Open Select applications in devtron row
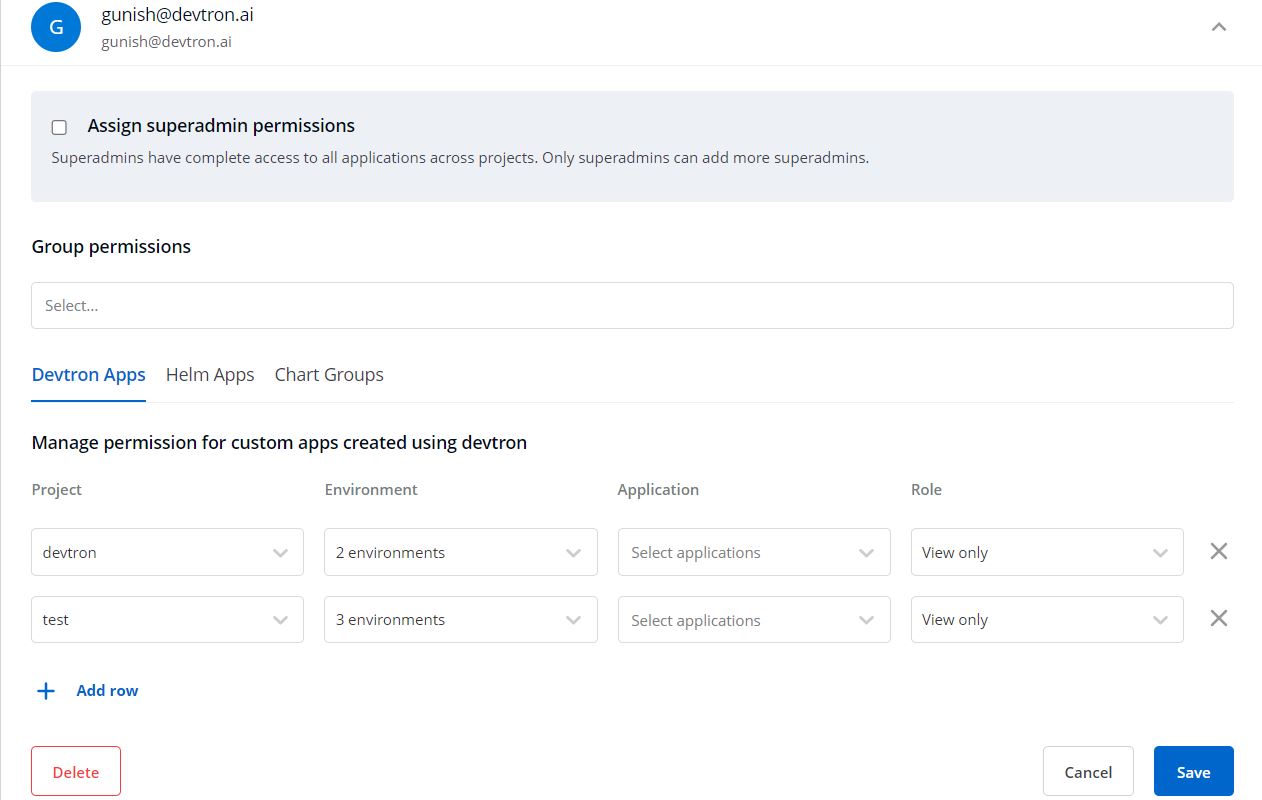 click(x=753, y=553)
